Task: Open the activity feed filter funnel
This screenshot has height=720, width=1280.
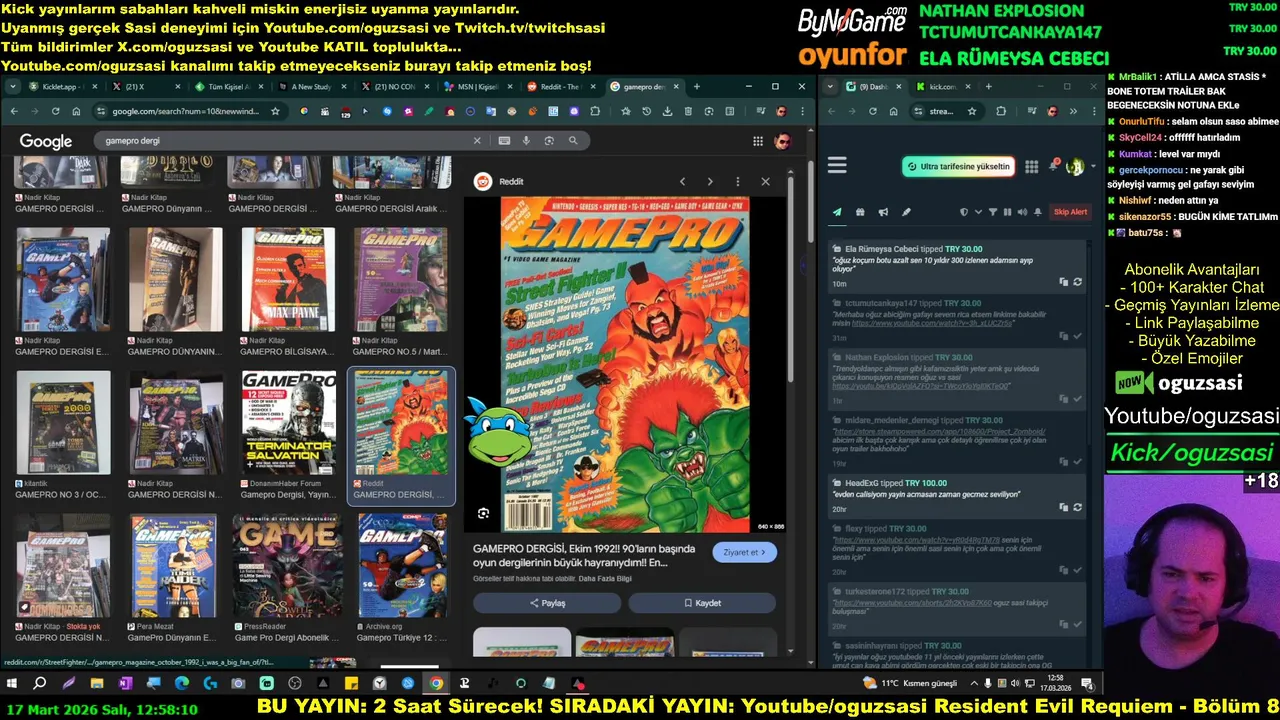Action: pos(993,212)
